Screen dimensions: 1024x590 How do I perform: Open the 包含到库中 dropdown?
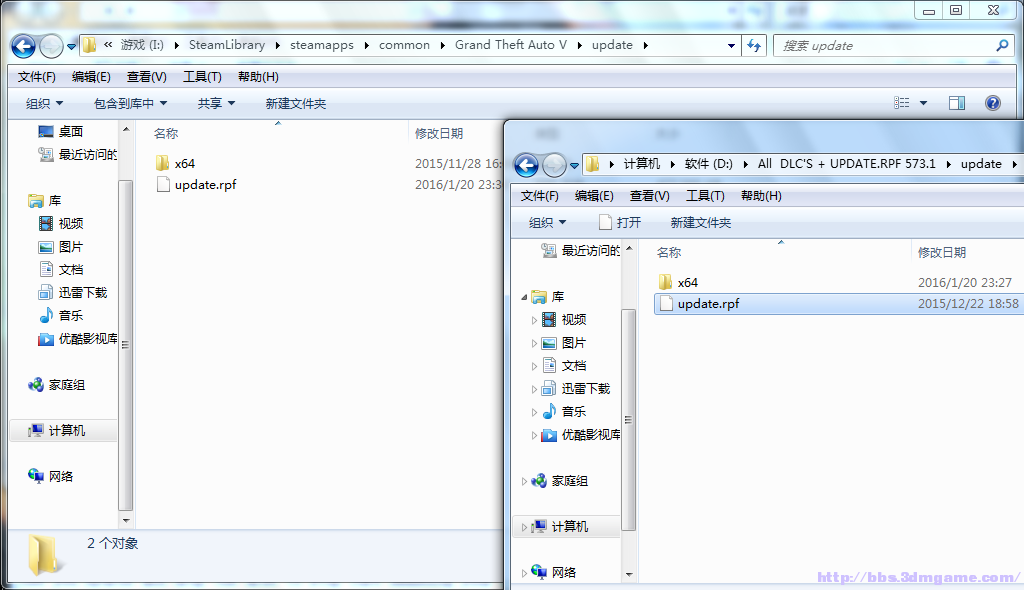click(131, 103)
